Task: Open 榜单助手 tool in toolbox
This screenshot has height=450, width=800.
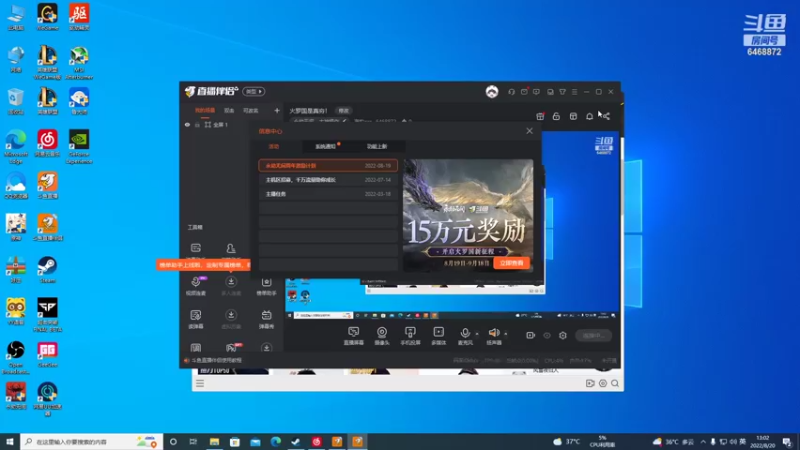Action: point(266,286)
